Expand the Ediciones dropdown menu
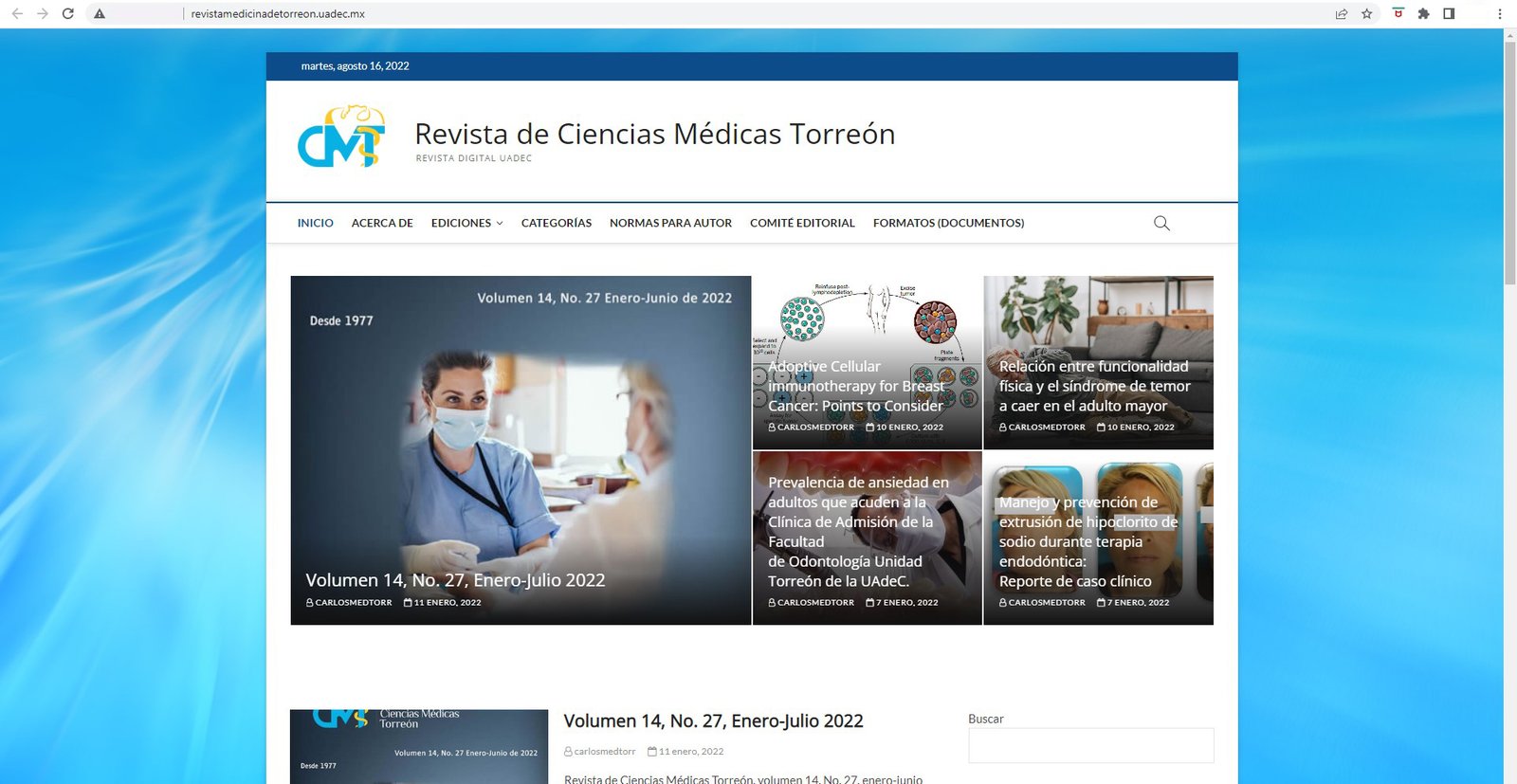Viewport: 1517px width, 784px height. click(x=466, y=224)
